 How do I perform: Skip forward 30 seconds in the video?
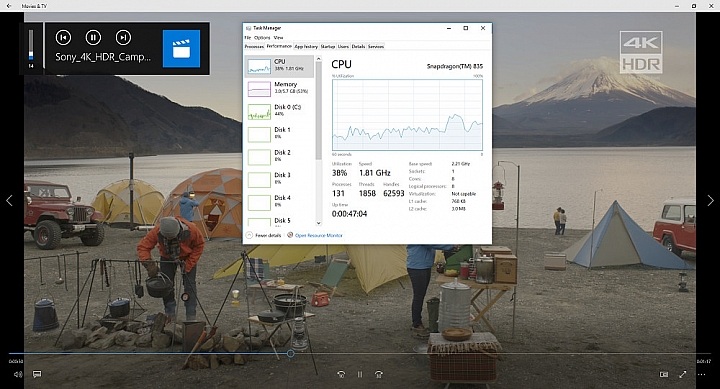tap(379, 374)
